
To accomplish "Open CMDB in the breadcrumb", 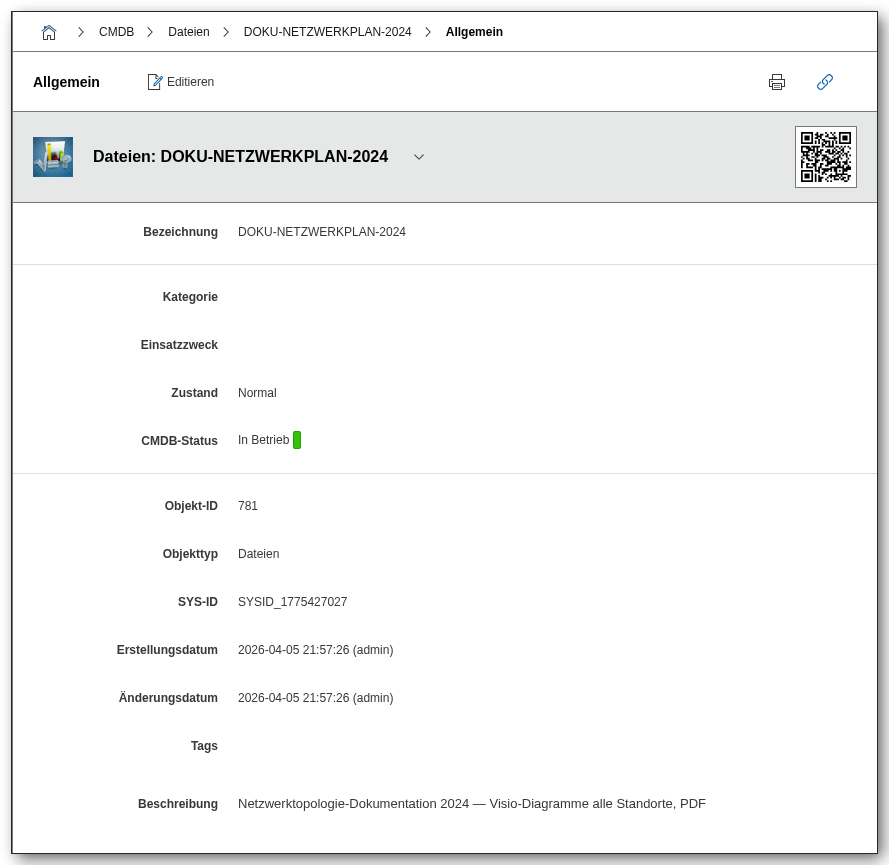I will point(116,32).
